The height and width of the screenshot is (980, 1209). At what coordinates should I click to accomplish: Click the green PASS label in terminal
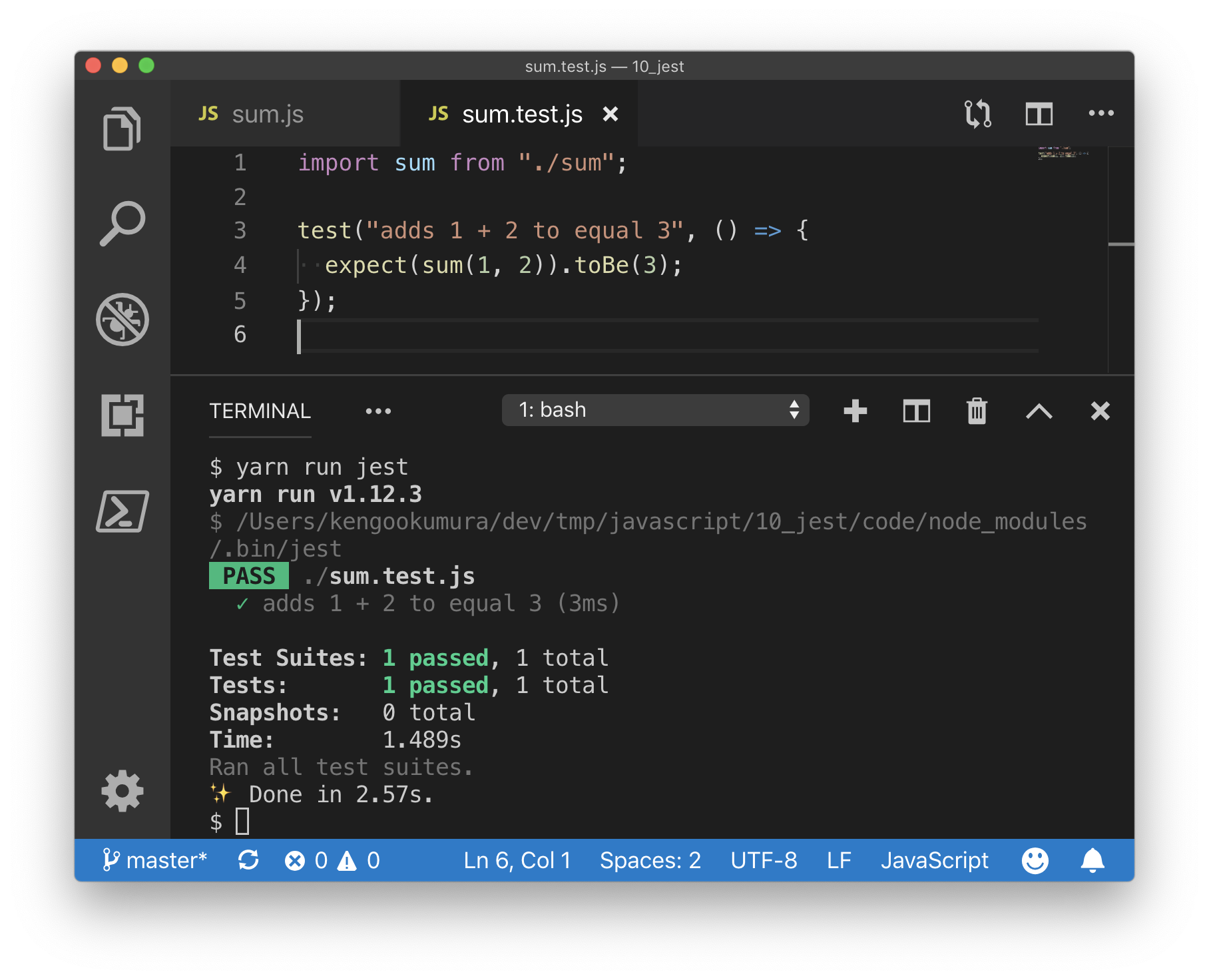coord(249,576)
